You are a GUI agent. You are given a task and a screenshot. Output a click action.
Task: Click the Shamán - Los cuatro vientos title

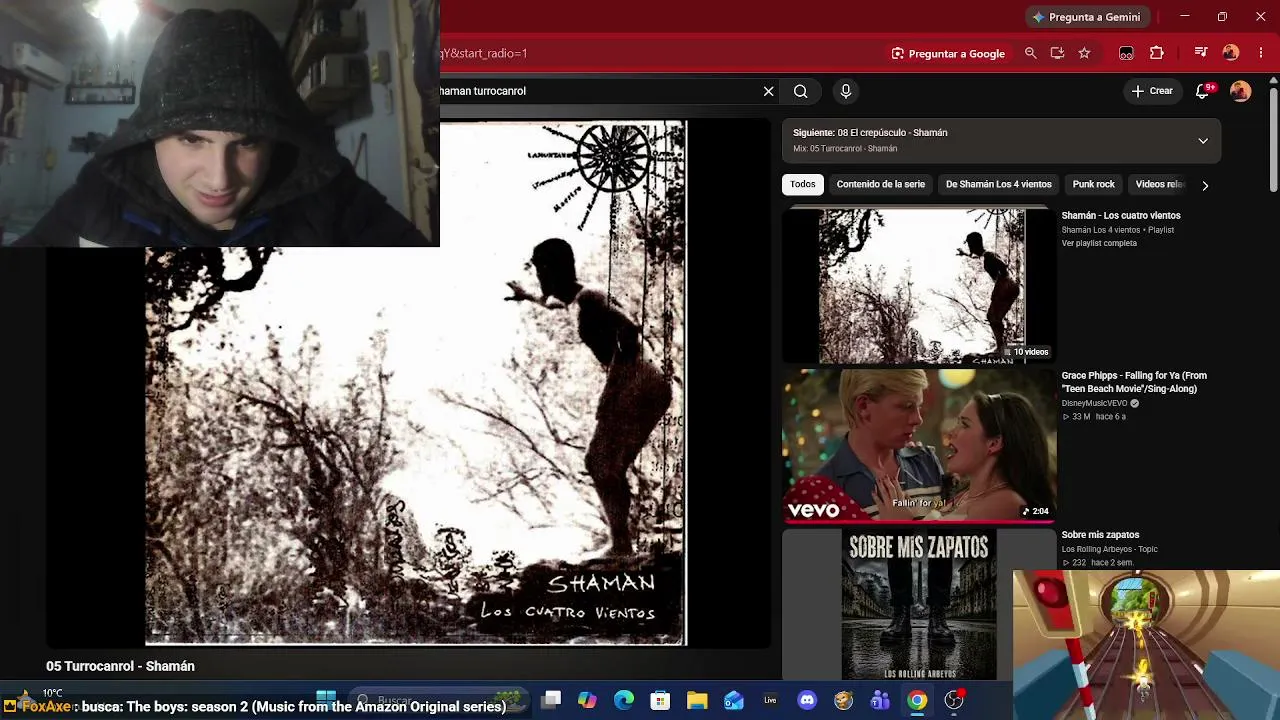(x=1121, y=216)
